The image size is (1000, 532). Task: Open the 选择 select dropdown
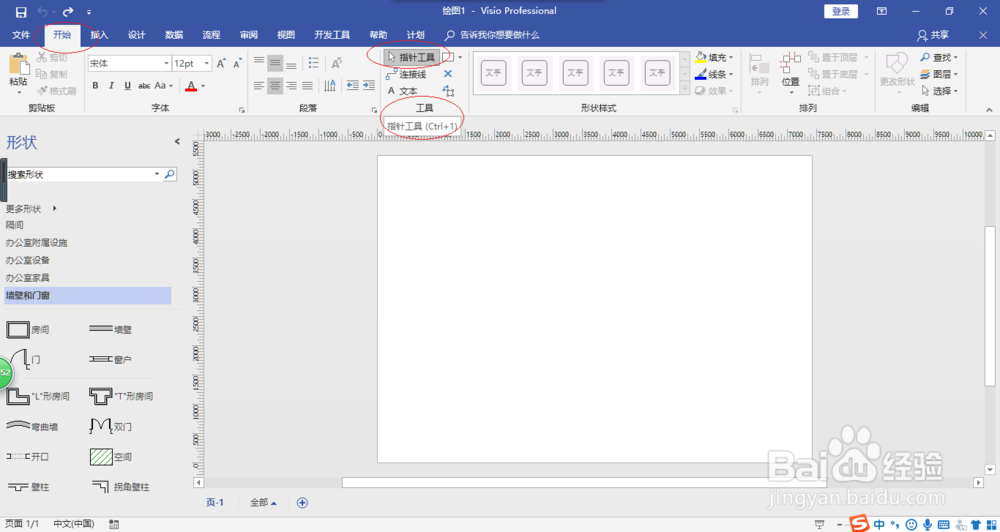(x=939, y=91)
